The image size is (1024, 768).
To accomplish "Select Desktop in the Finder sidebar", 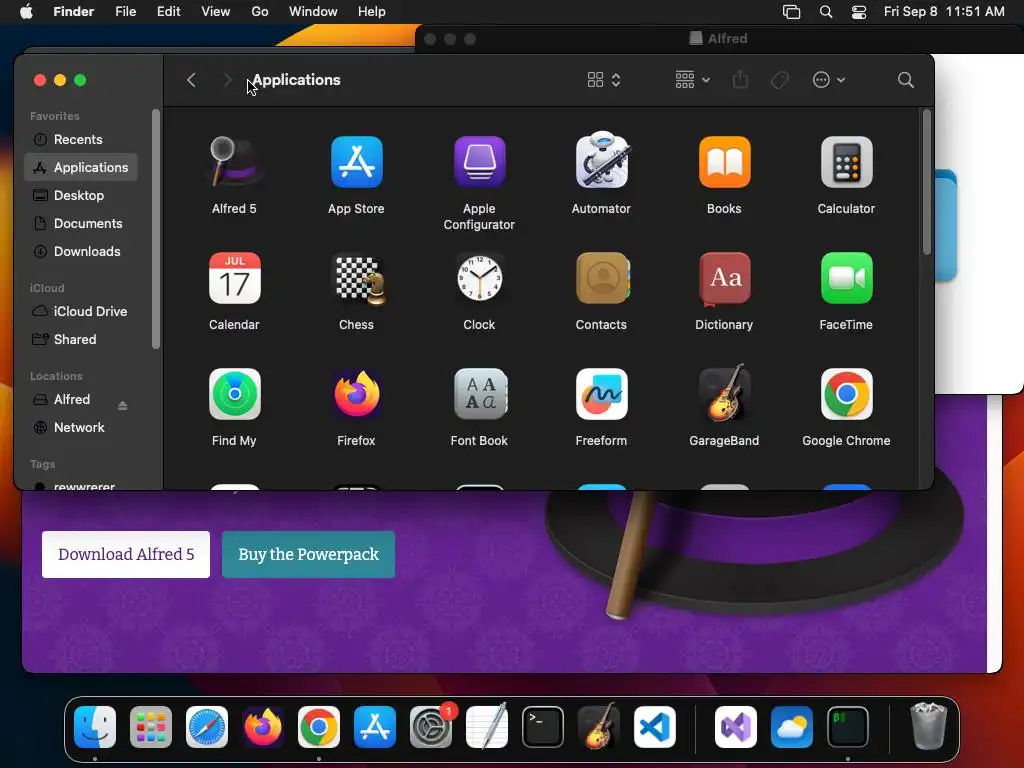I will (81, 195).
